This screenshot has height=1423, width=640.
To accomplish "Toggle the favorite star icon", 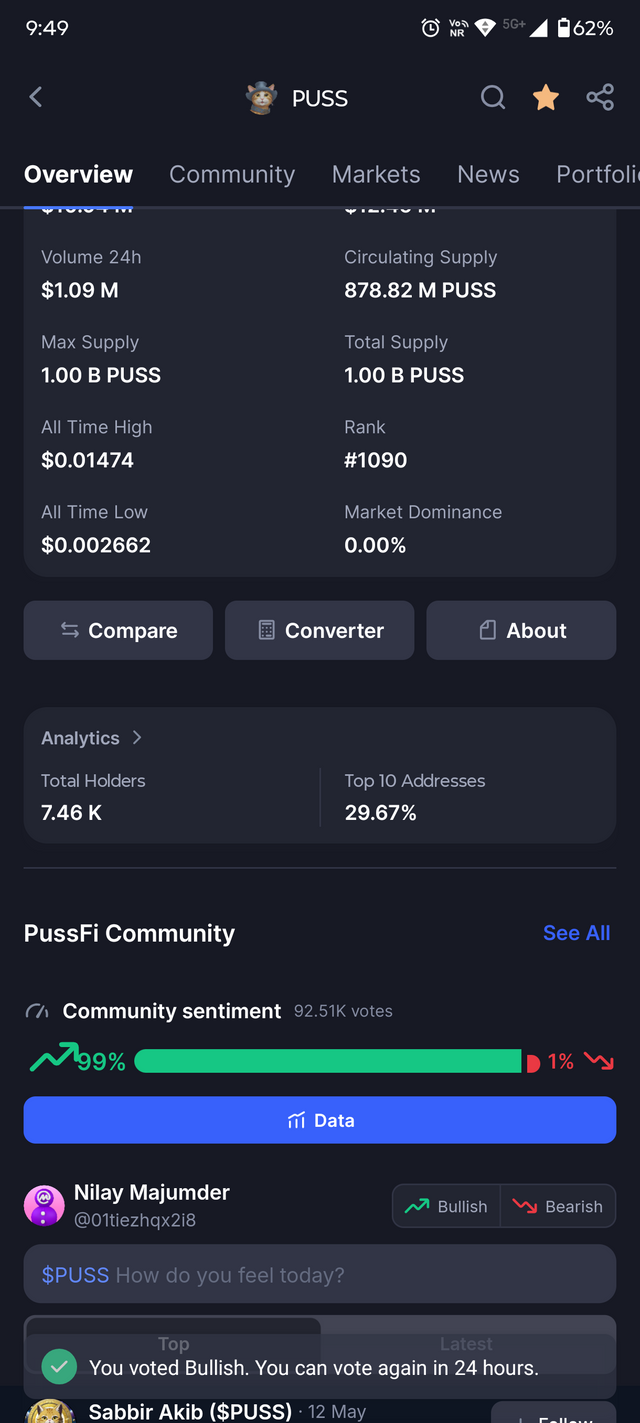I will point(546,97).
